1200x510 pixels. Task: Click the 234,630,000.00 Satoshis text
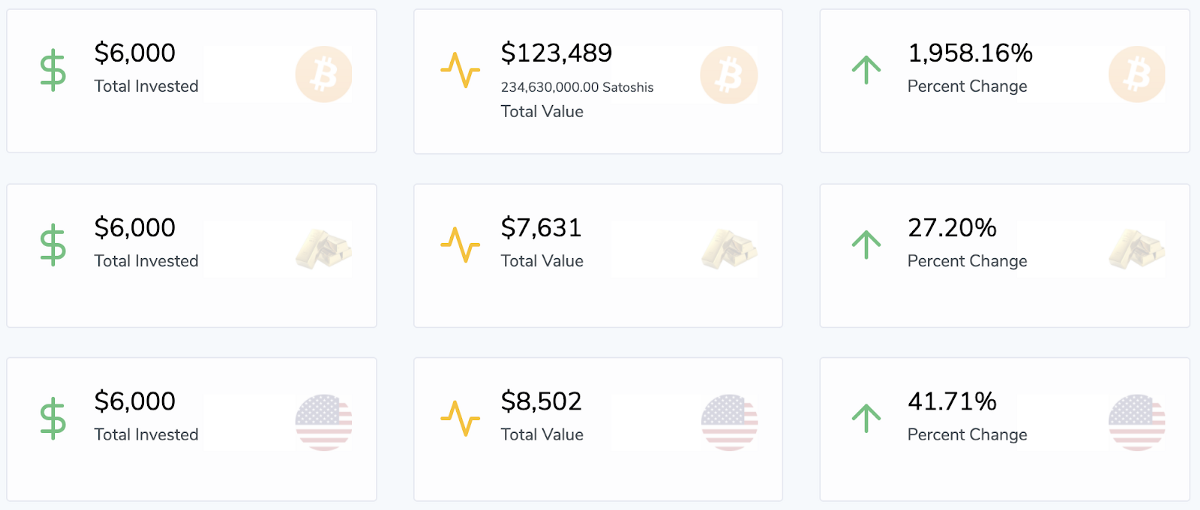pyautogui.click(x=577, y=87)
